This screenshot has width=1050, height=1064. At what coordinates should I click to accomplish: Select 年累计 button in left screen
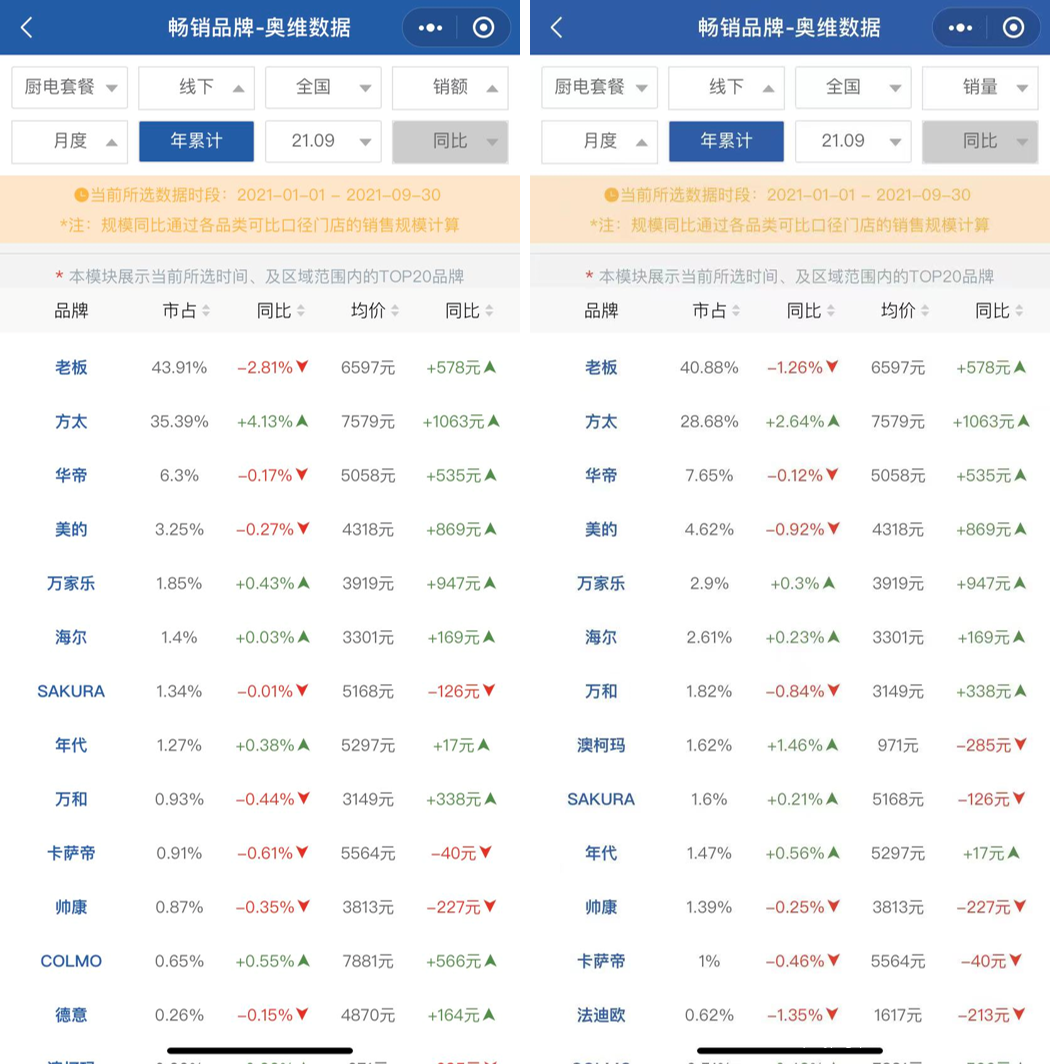tap(196, 141)
